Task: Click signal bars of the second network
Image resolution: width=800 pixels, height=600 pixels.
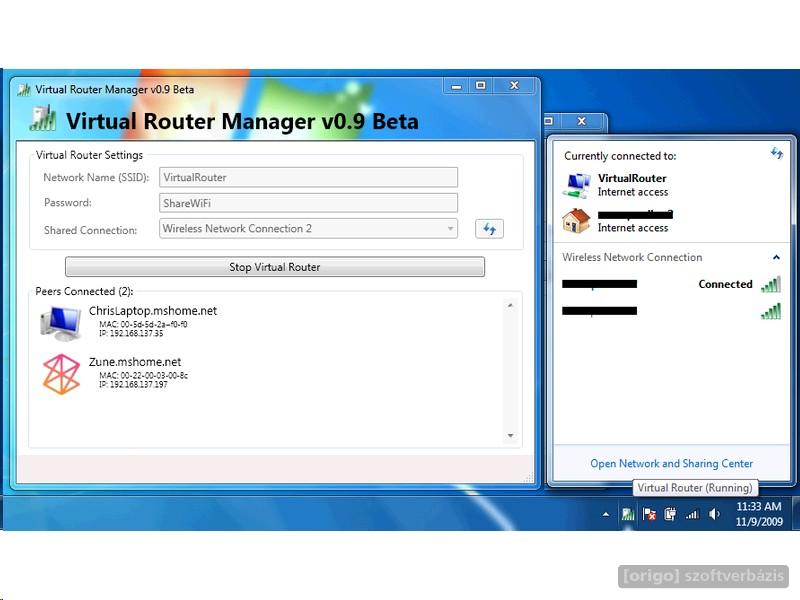Action: (770, 311)
